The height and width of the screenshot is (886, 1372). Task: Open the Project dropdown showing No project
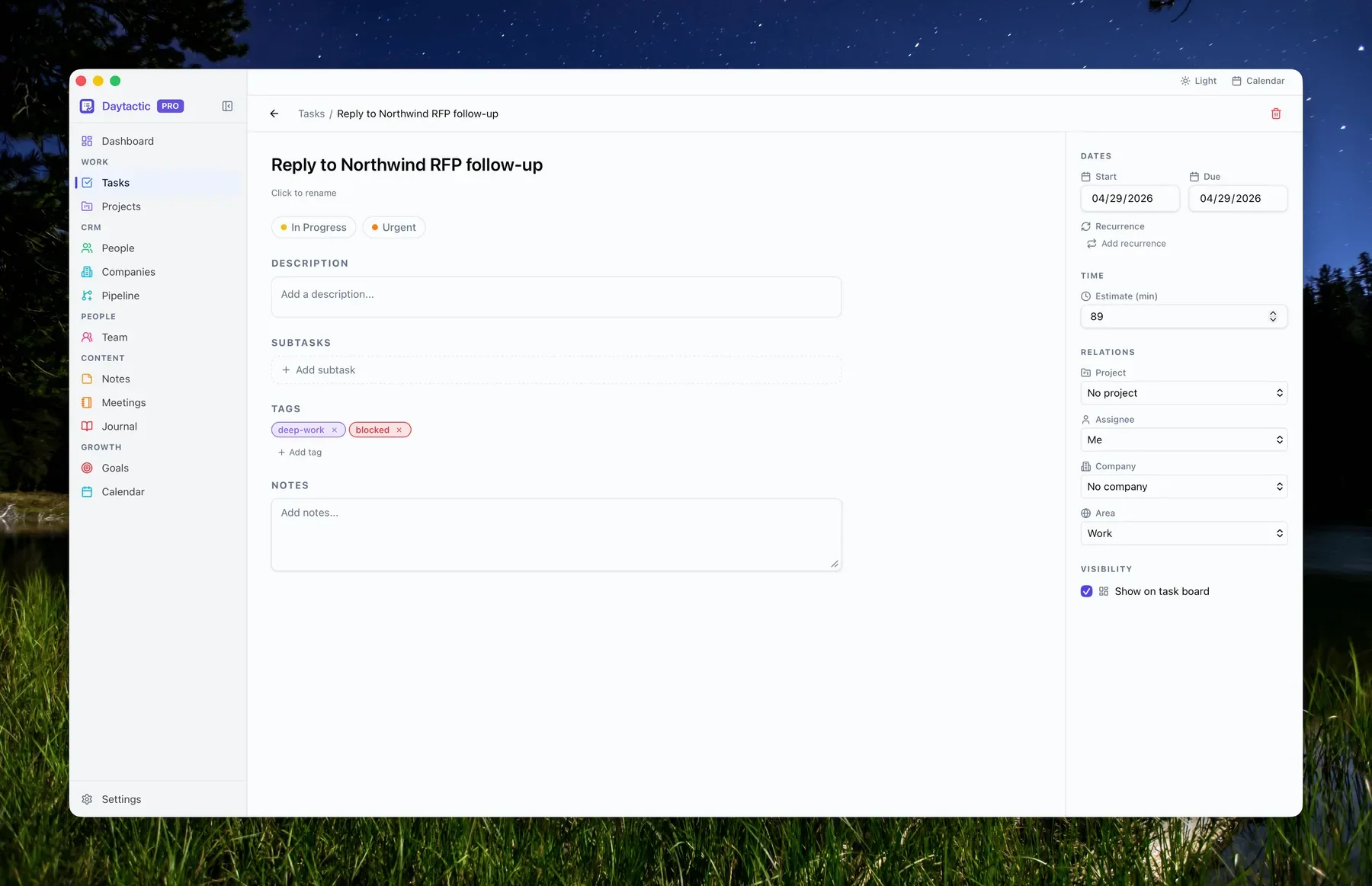1184,393
